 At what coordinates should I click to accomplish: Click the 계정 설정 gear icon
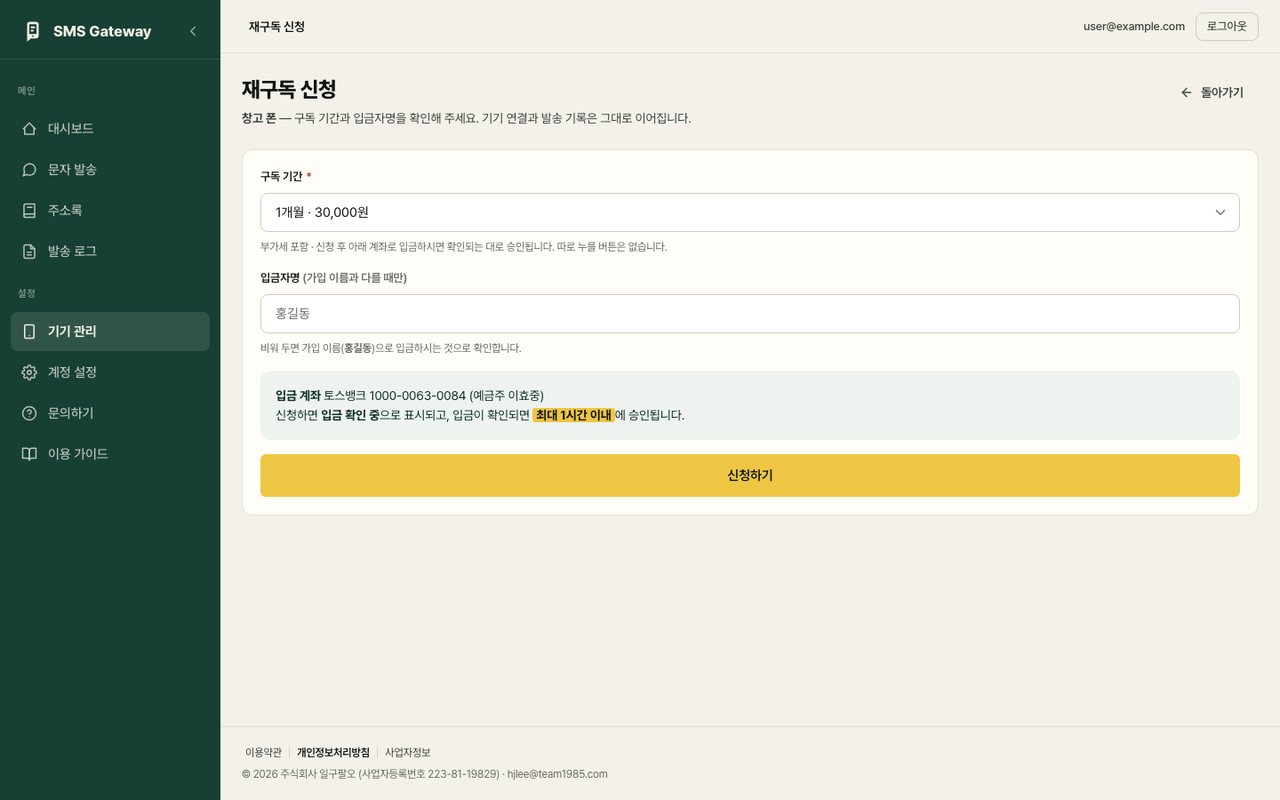click(29, 372)
